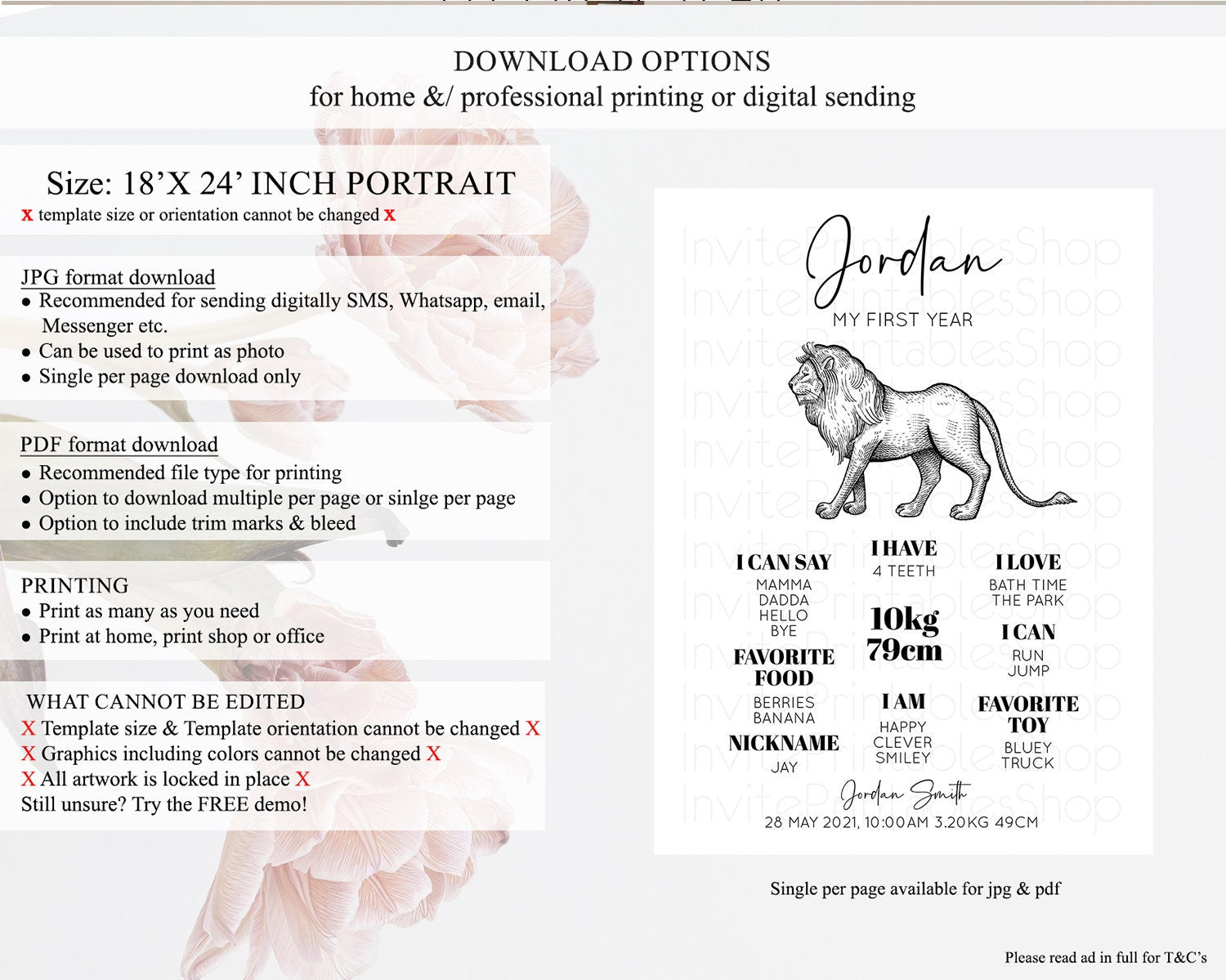Click the red X before 'Graphics including colors'
The image size is (1226, 980).
point(29,754)
